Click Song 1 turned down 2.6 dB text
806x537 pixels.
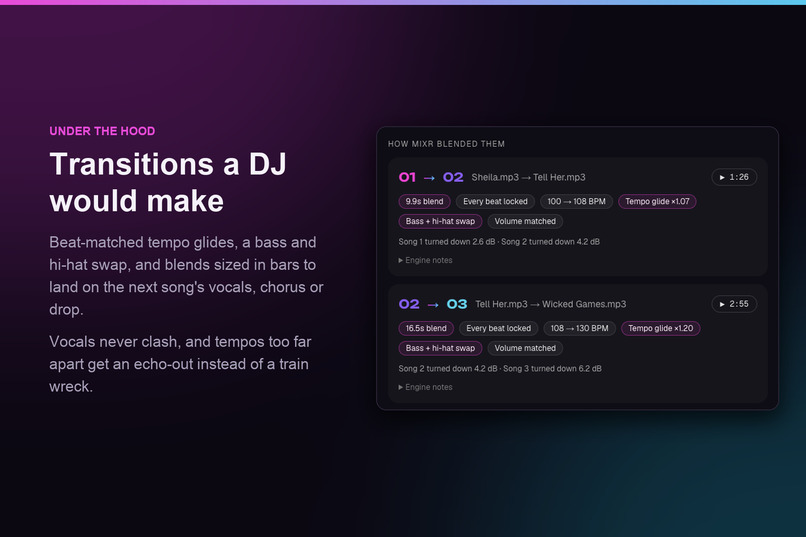pyautogui.click(x=447, y=242)
